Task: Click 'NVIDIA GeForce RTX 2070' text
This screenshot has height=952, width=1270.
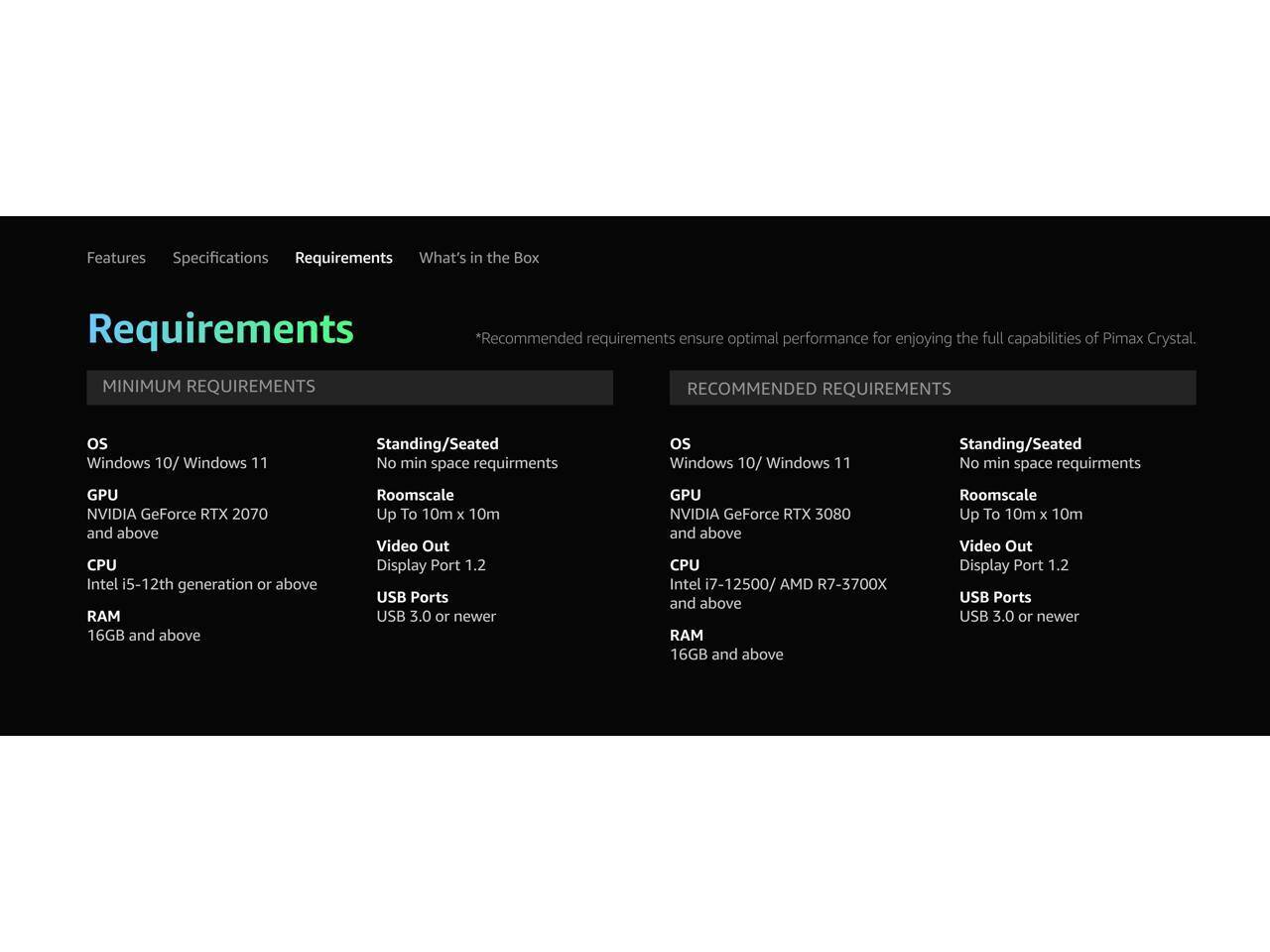Action: (177, 514)
